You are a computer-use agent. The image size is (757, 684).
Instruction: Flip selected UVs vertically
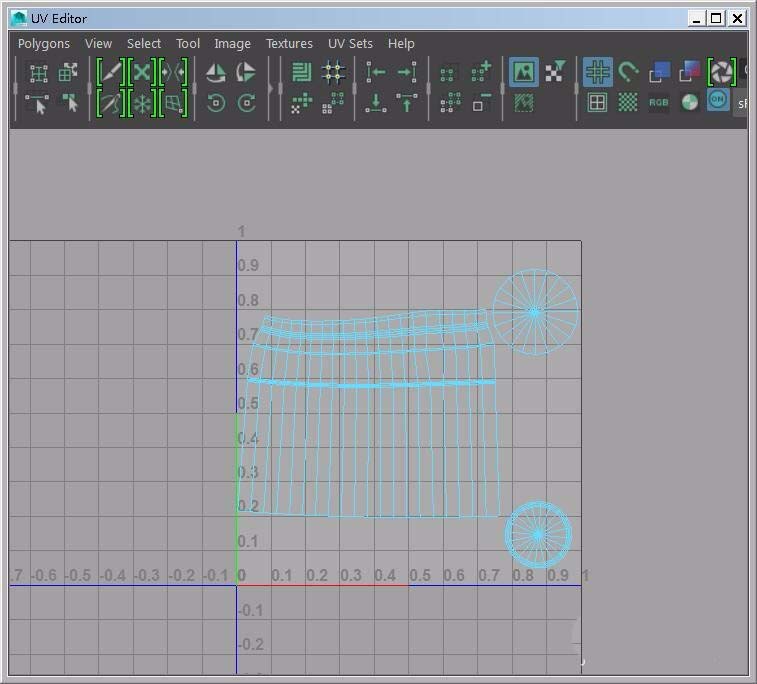click(x=246, y=73)
